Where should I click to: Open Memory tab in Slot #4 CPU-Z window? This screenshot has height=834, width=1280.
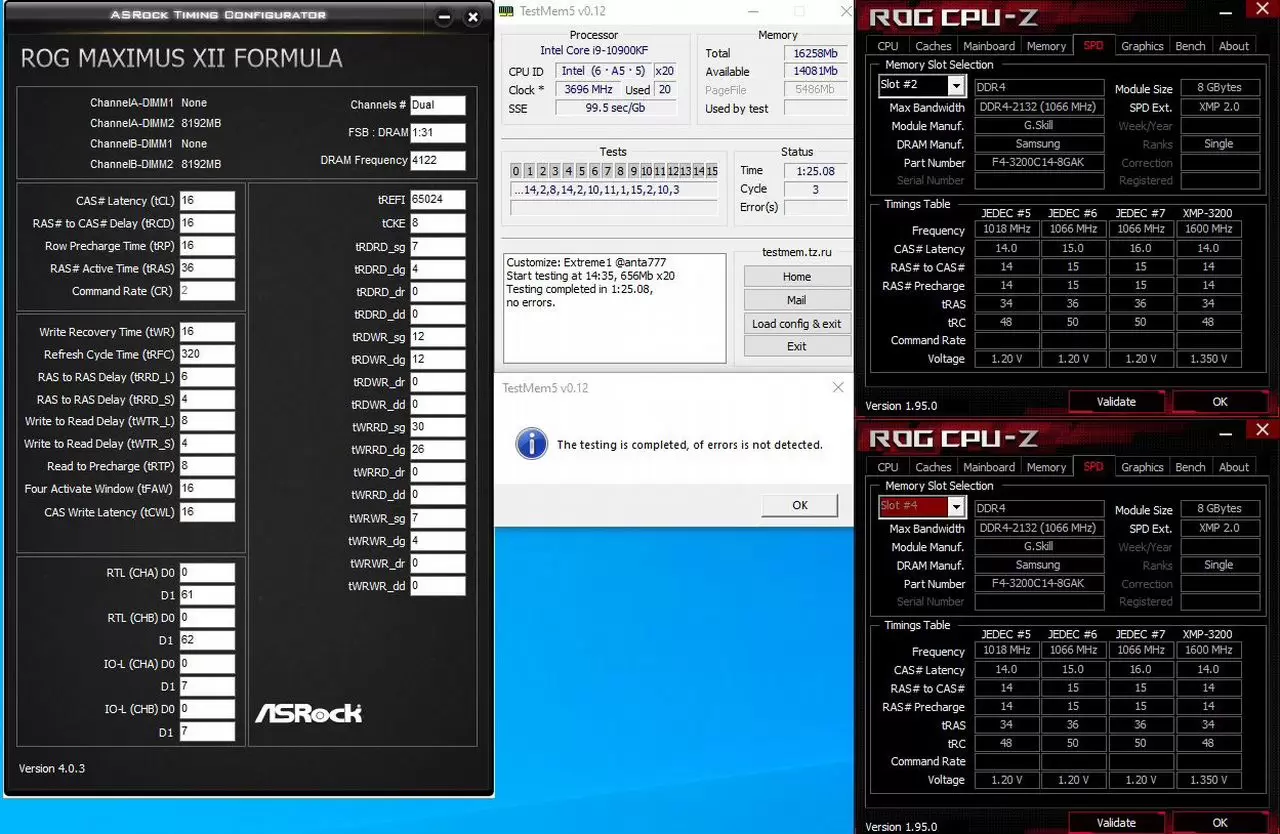pos(1046,467)
